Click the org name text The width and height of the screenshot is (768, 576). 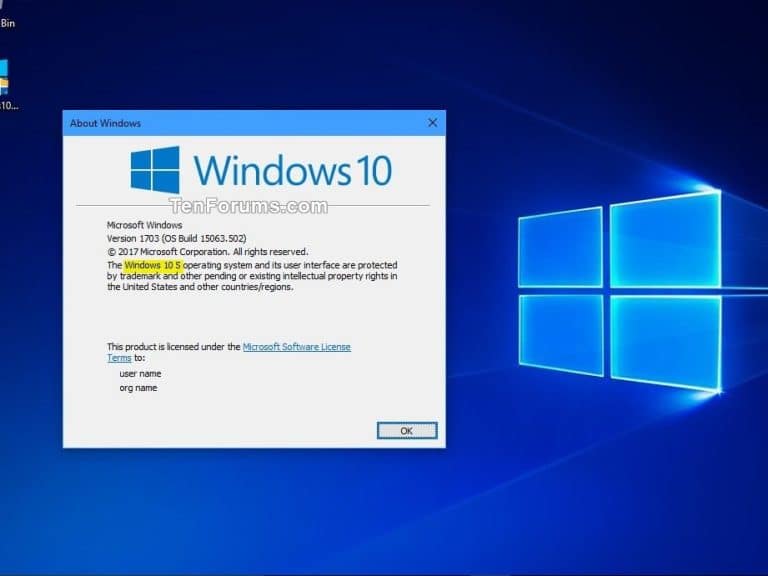click(138, 388)
